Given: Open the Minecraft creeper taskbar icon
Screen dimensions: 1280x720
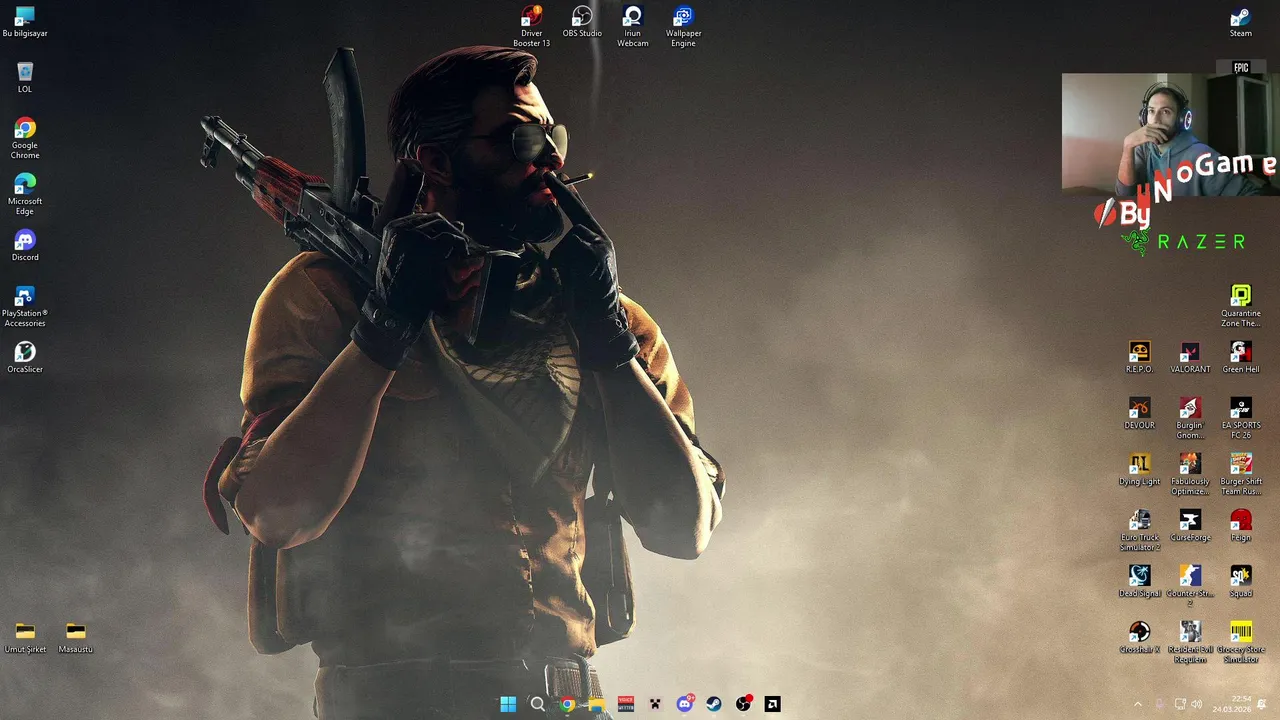Looking at the screenshot, I should 655,704.
